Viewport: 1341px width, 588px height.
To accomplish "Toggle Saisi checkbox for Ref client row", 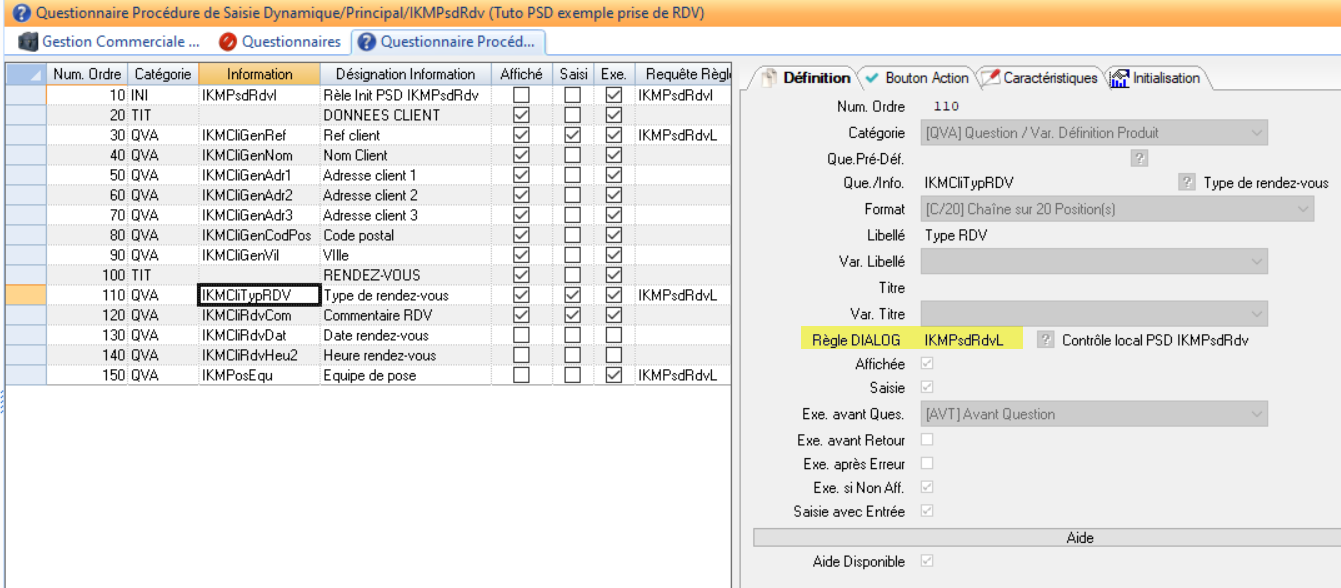I will point(572,135).
